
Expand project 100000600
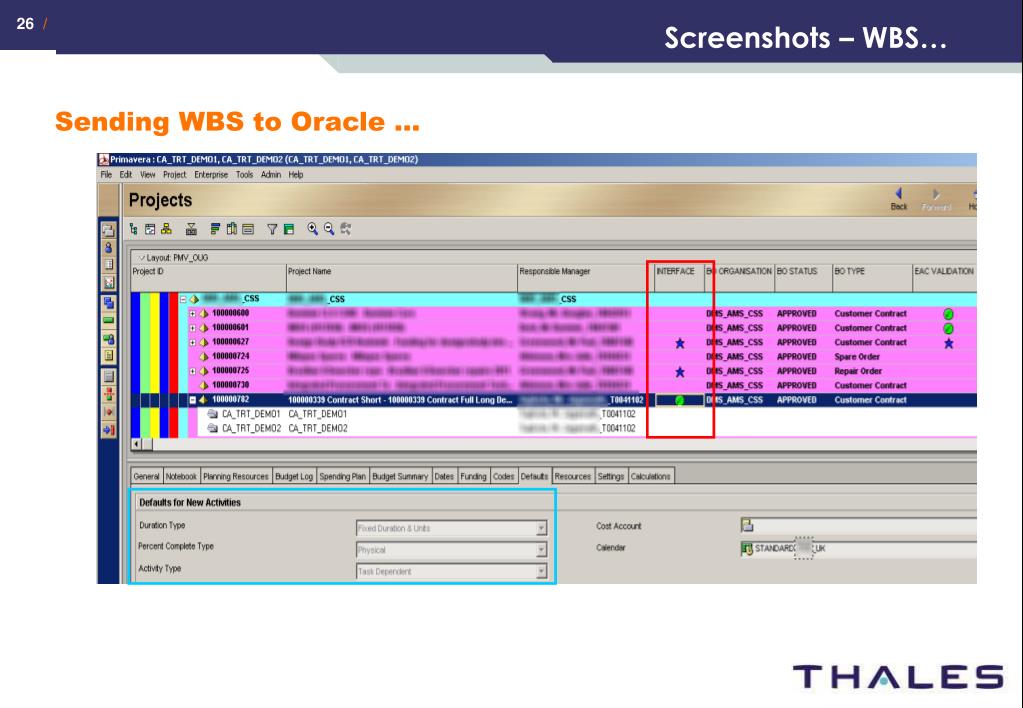[x=192, y=313]
